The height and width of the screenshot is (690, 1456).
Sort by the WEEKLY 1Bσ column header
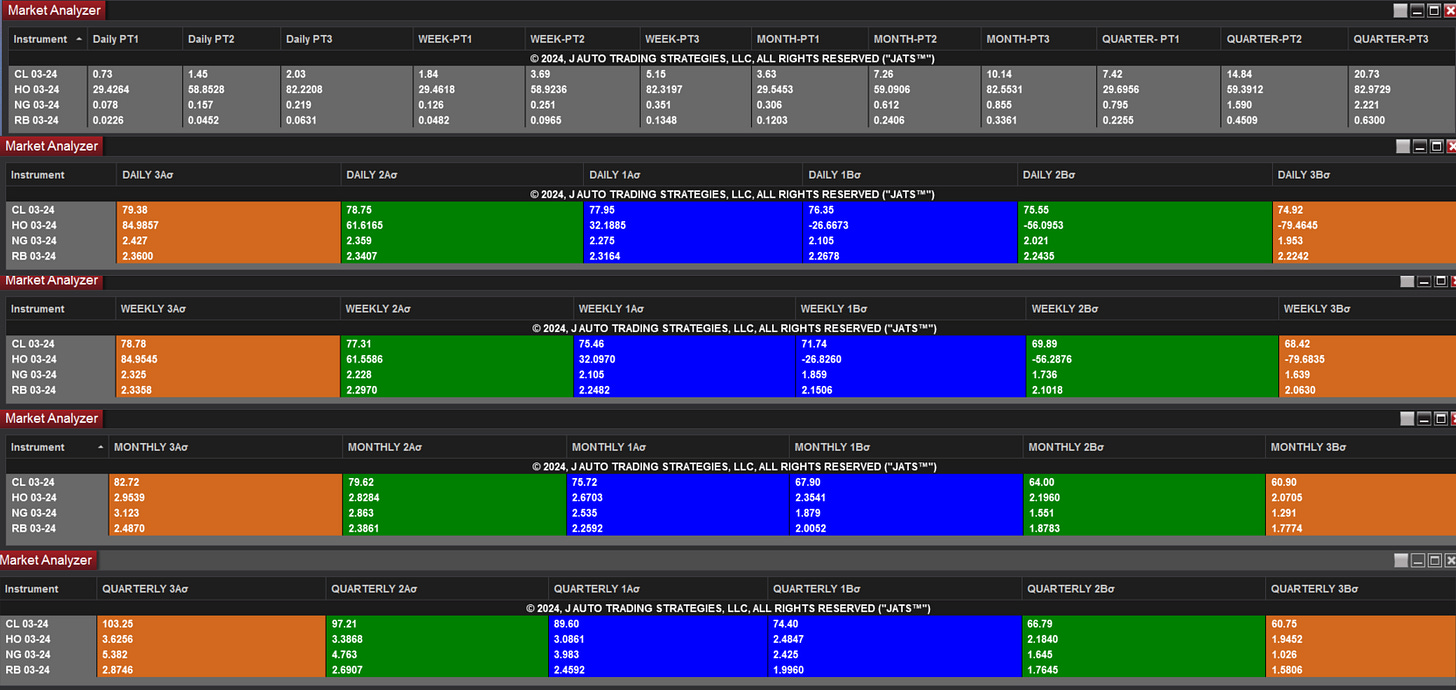point(911,309)
